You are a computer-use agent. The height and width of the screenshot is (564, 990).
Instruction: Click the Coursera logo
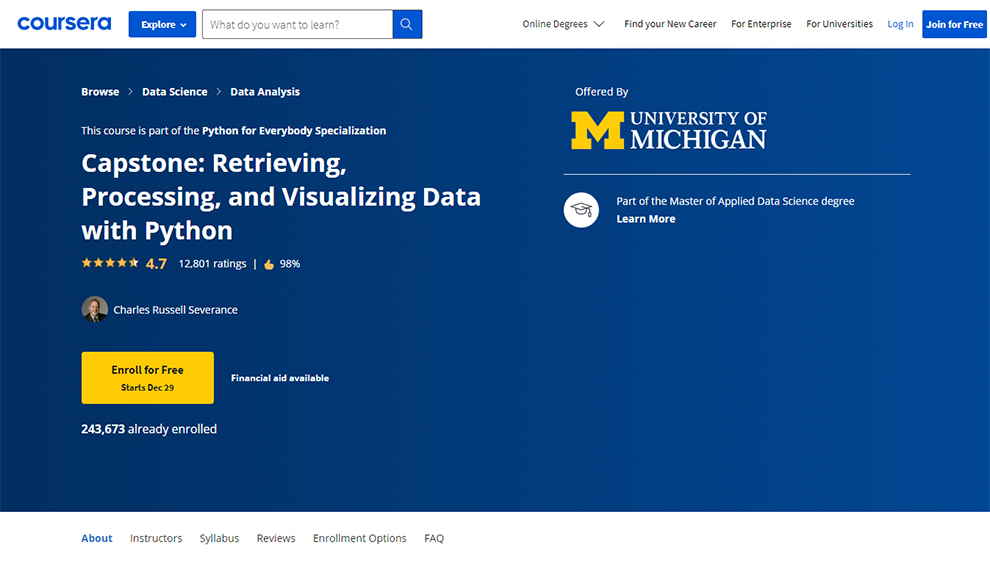[64, 24]
